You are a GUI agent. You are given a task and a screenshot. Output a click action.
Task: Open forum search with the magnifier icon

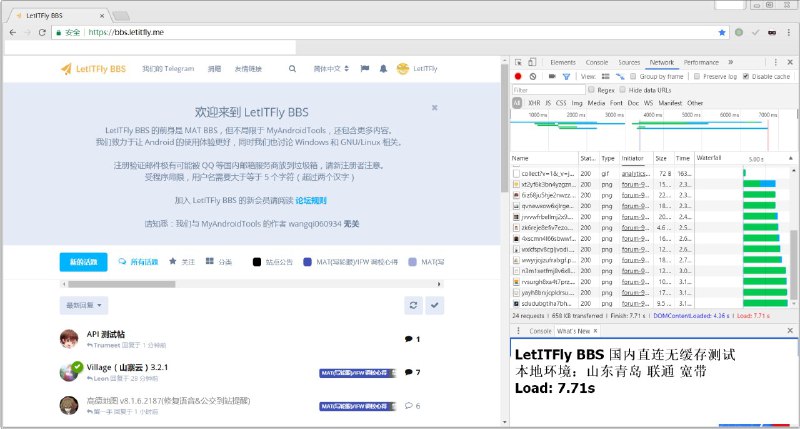click(292, 68)
